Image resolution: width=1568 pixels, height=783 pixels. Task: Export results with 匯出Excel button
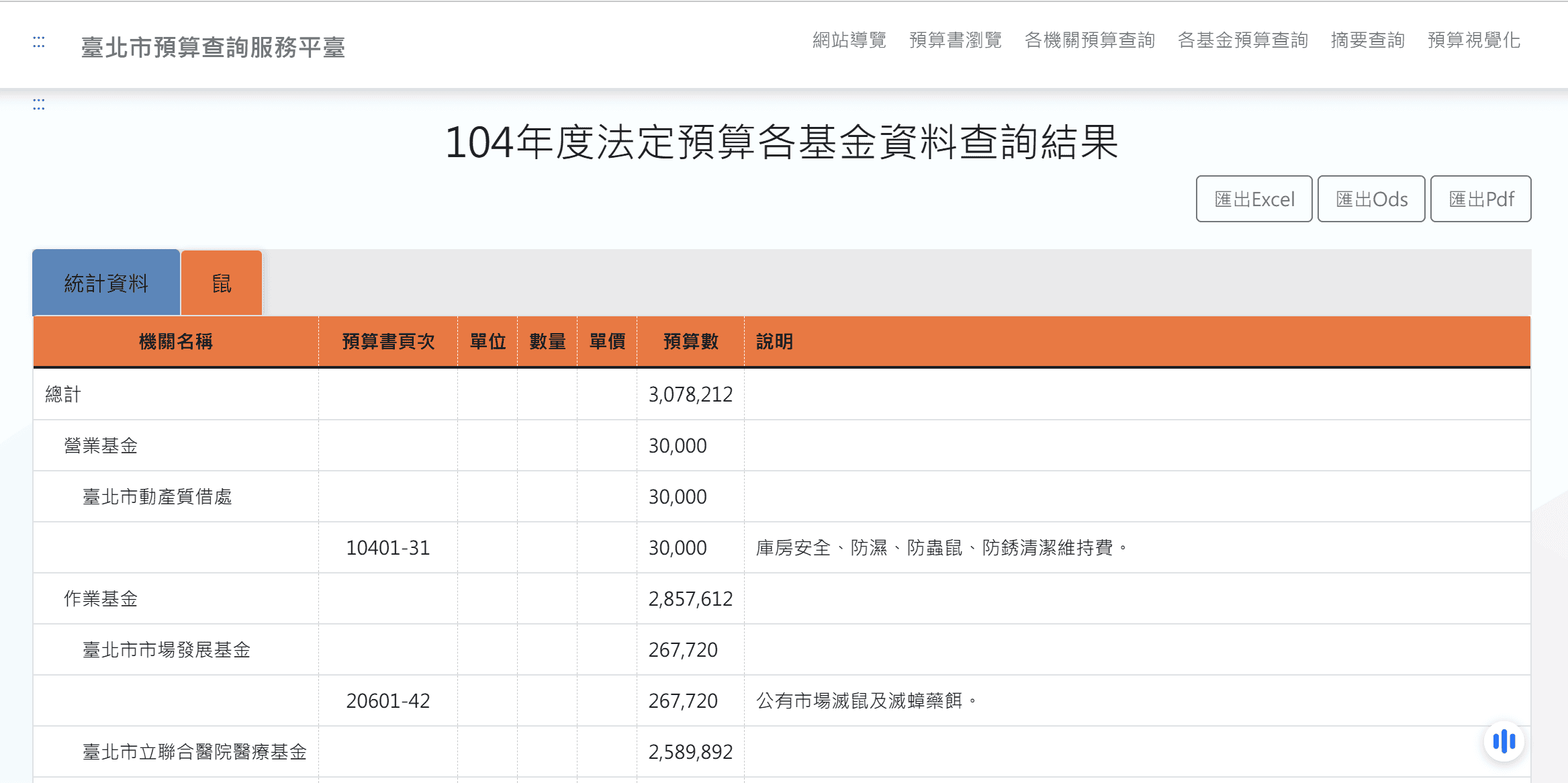tap(1254, 199)
